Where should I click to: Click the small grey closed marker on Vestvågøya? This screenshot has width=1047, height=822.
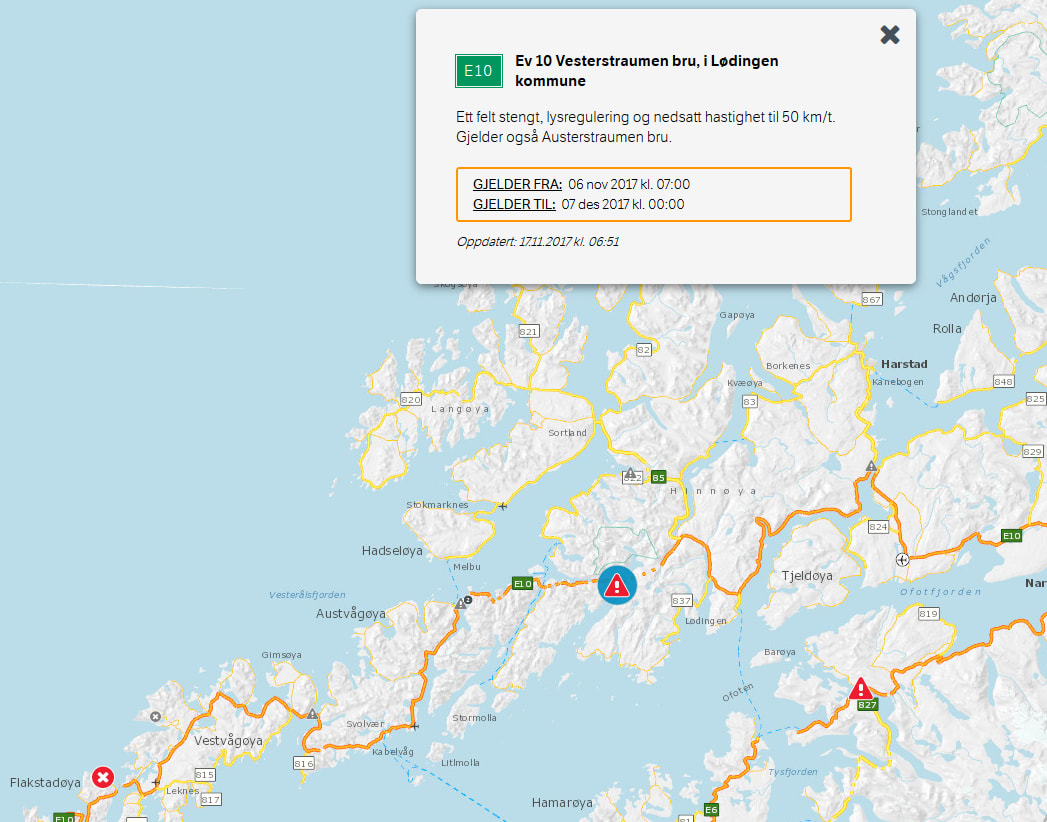(x=155, y=716)
